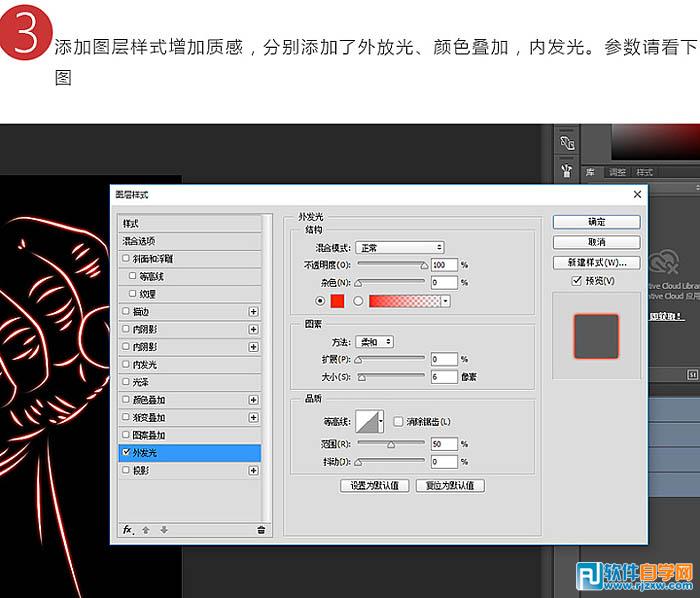Click the style preview thumbnail

pos(596,336)
